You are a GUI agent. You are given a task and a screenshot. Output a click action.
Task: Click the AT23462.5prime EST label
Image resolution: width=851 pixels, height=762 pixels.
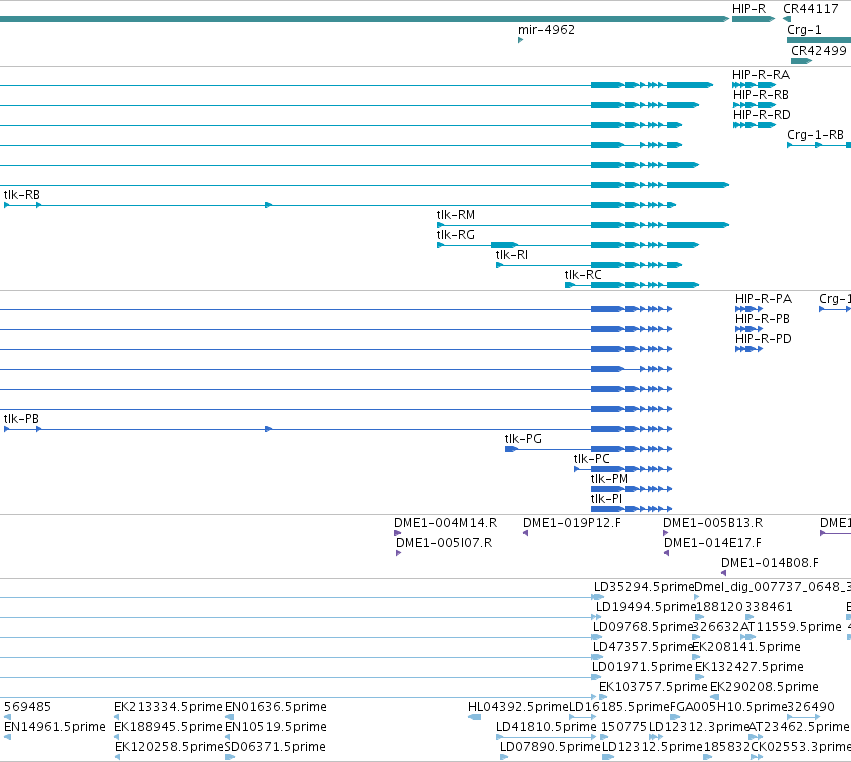tap(799, 727)
